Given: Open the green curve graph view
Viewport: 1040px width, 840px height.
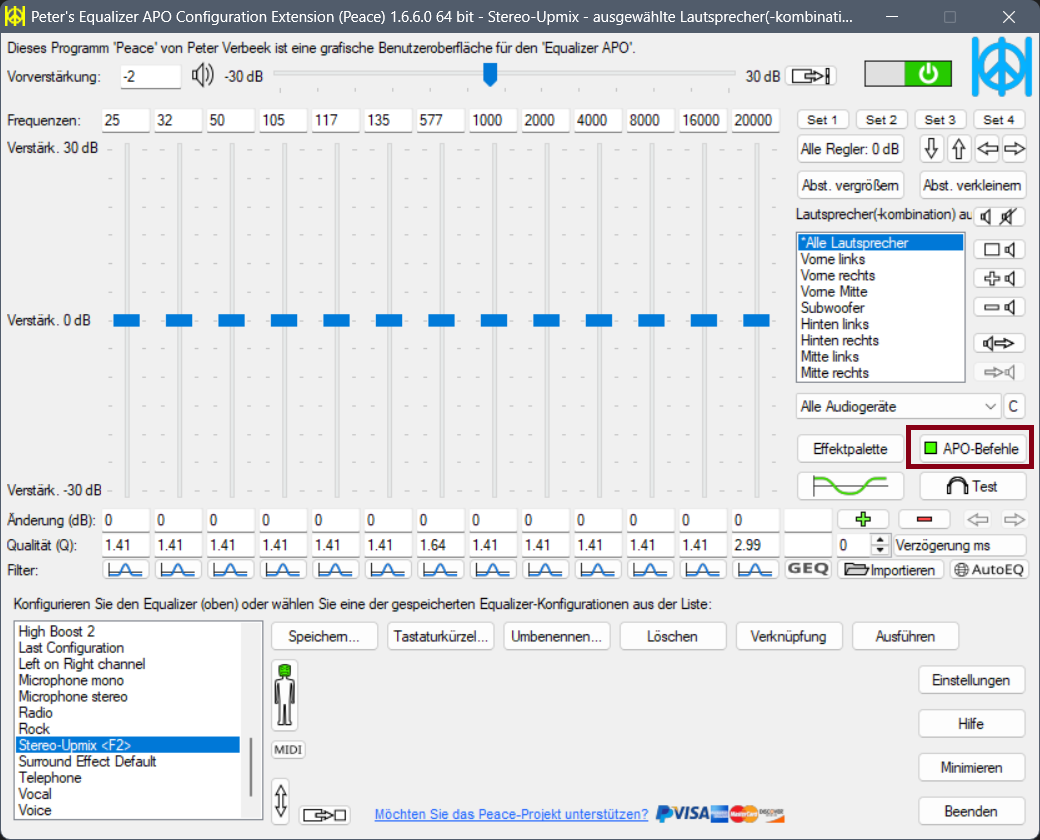Looking at the screenshot, I should click(x=850, y=486).
